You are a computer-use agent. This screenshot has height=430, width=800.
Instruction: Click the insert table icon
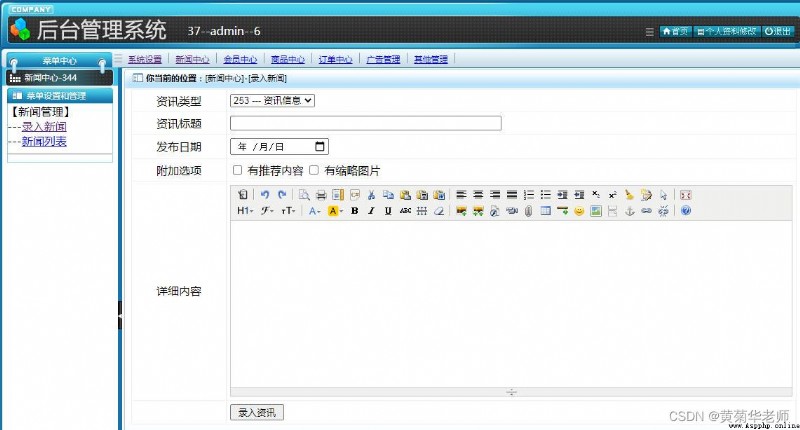(545, 211)
